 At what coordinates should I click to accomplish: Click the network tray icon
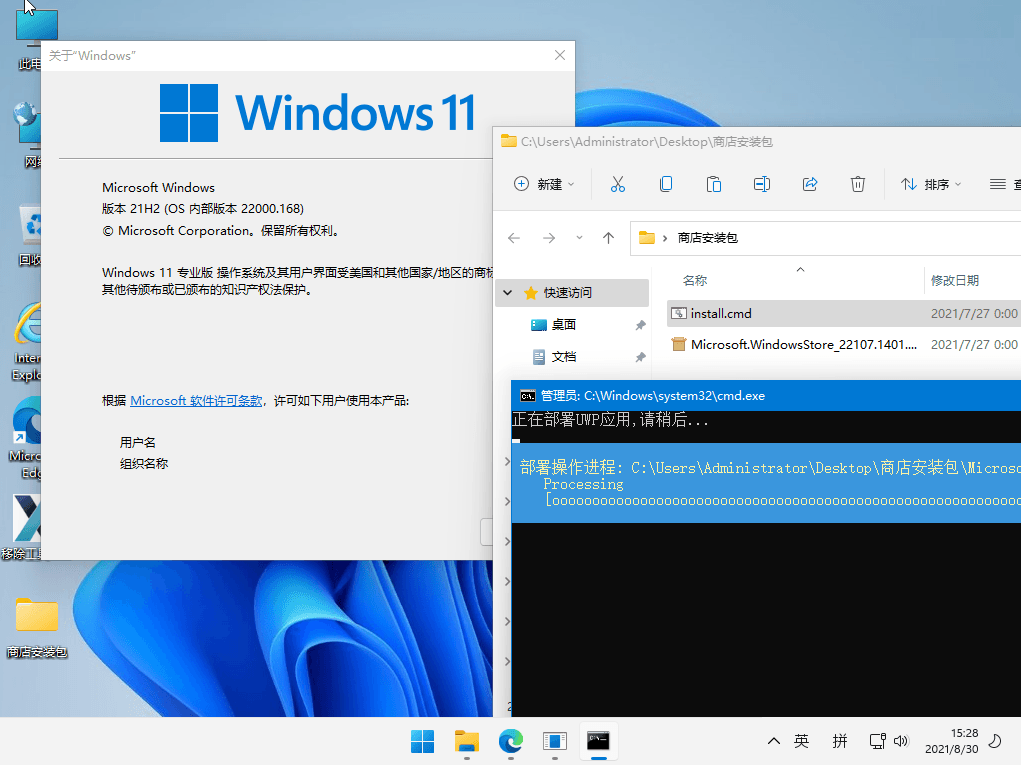[877, 741]
